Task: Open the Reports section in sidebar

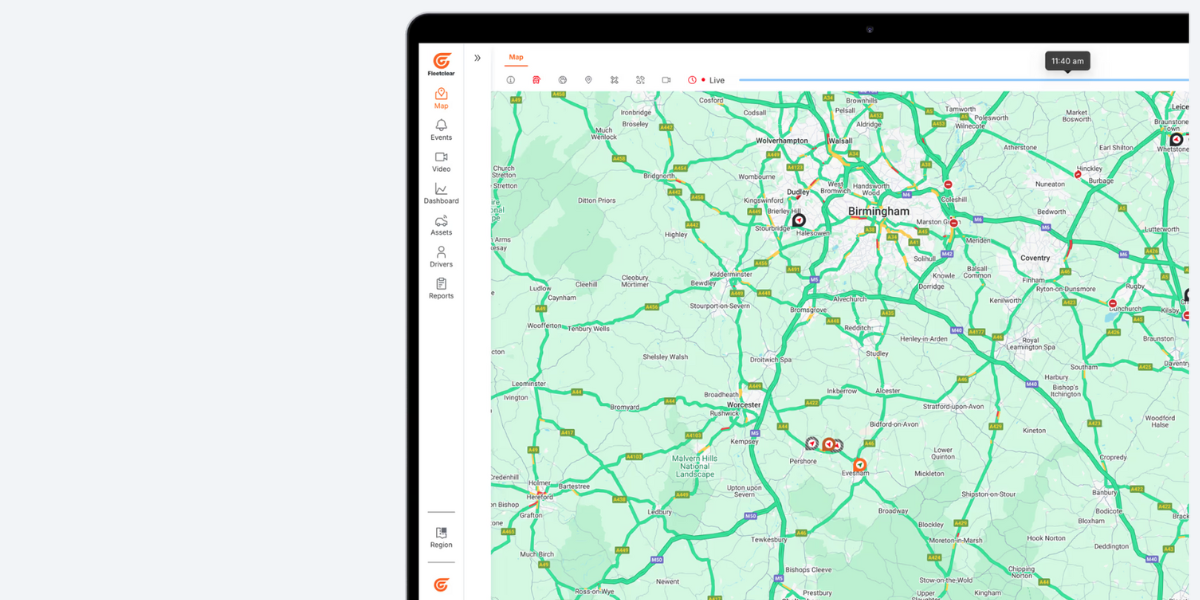Action: [x=441, y=289]
